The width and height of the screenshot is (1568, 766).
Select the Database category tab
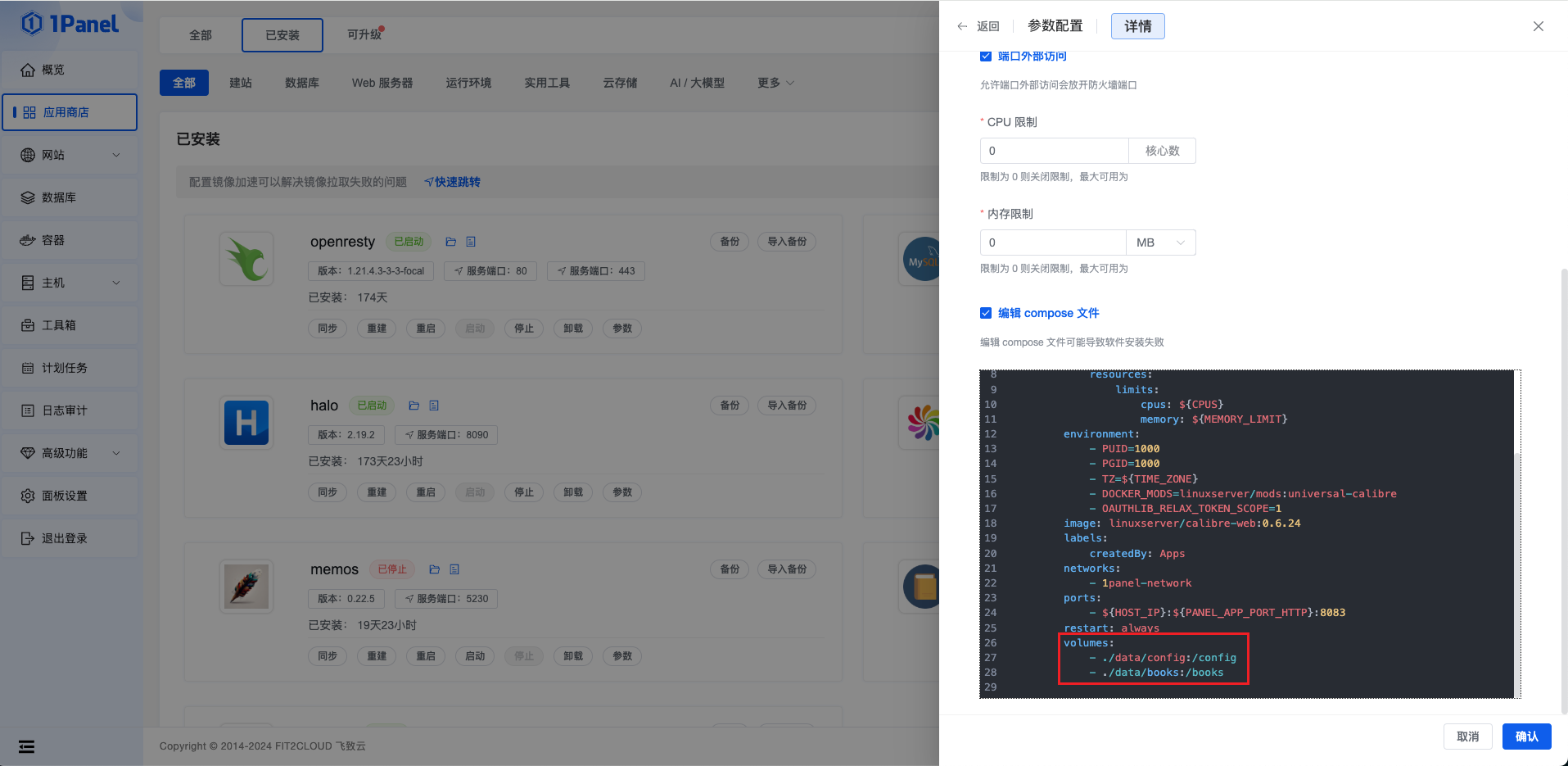(x=301, y=83)
